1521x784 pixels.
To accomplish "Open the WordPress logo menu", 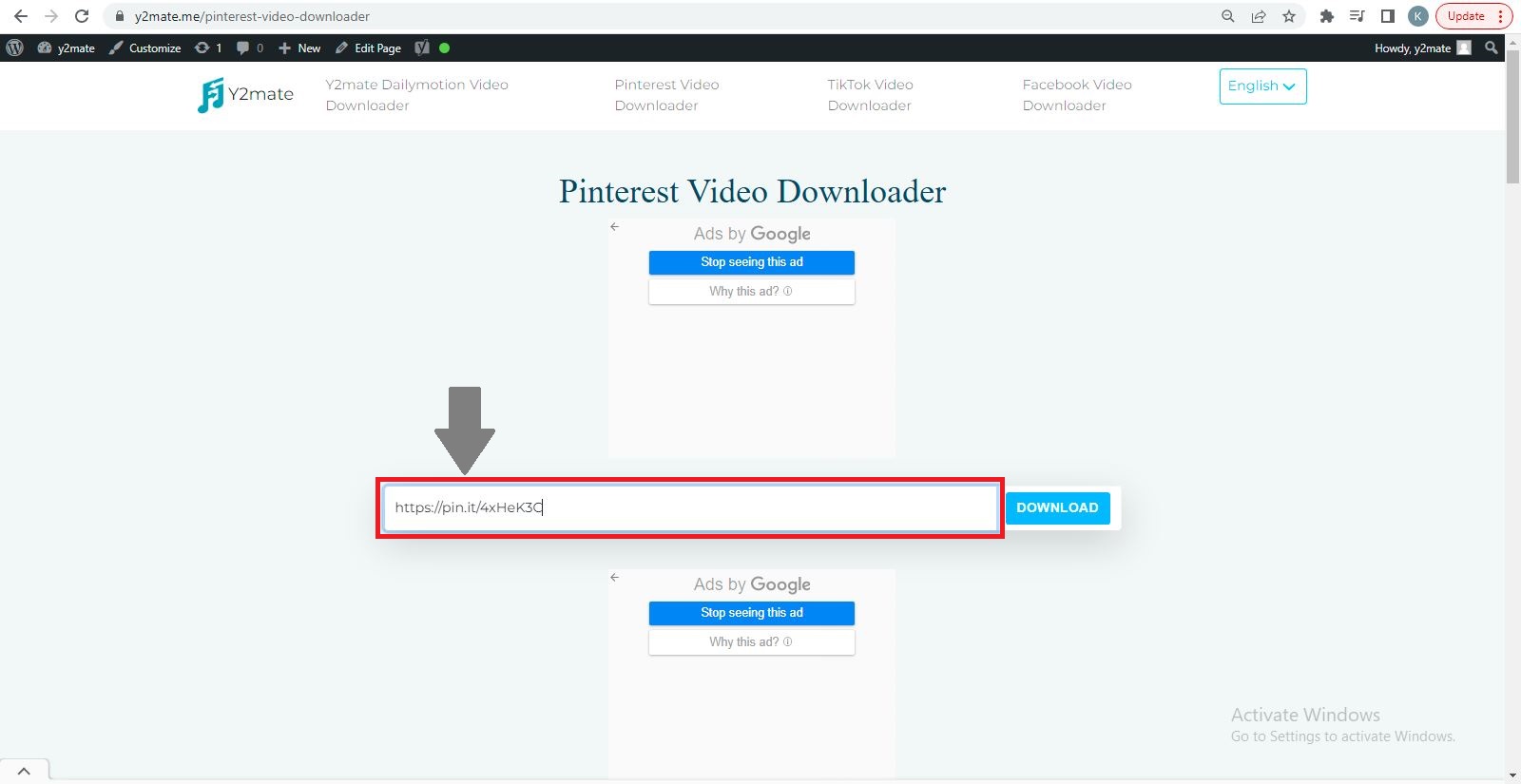I will (x=14, y=48).
